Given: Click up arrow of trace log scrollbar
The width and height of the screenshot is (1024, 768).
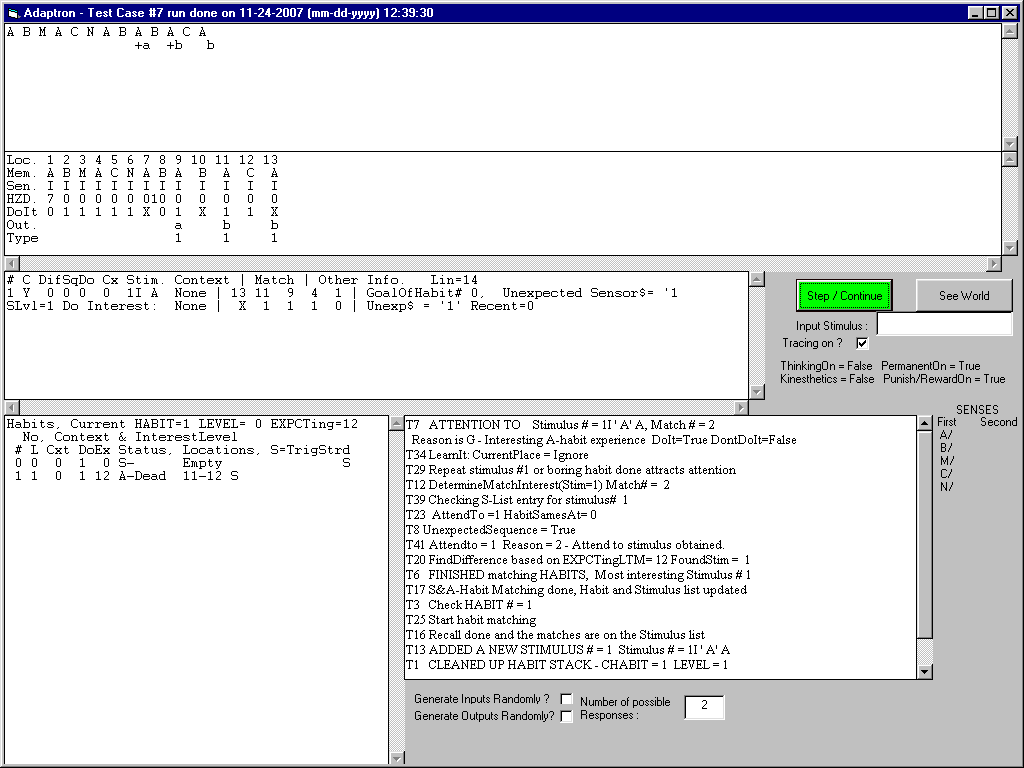Looking at the screenshot, I should (925, 423).
